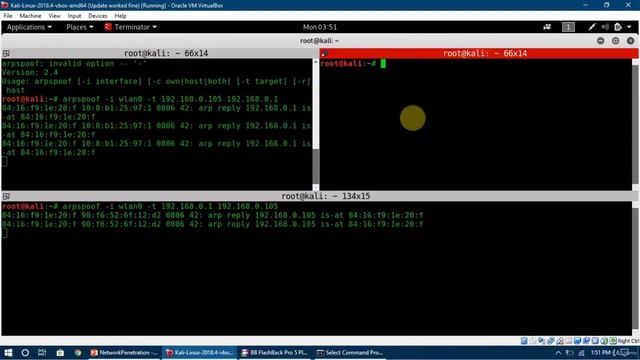Click the mouse integration indicator
Screen dimensions: 640x360
[x=604, y=340]
